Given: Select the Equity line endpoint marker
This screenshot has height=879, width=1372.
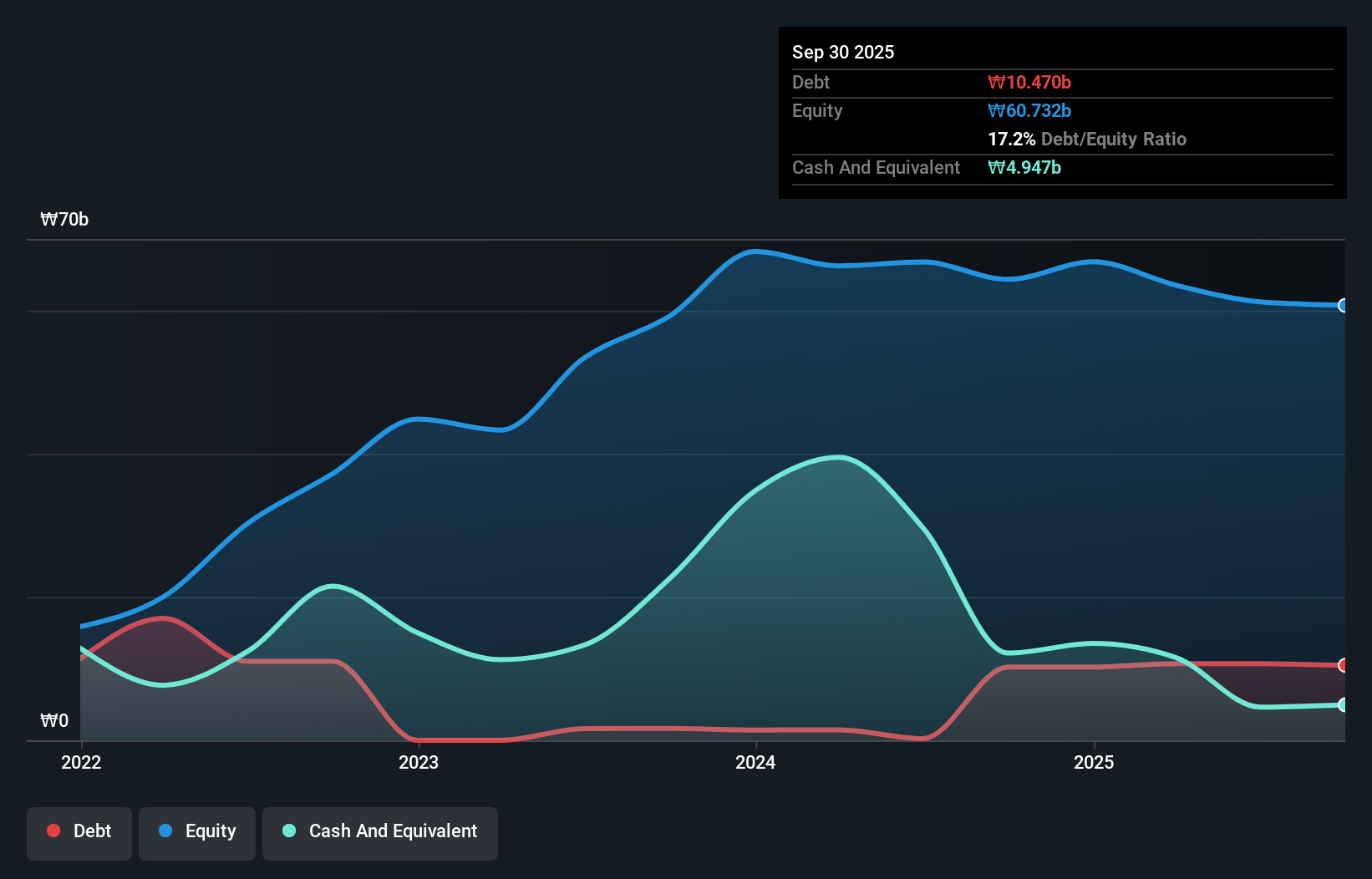Looking at the screenshot, I should coord(1343,306).
